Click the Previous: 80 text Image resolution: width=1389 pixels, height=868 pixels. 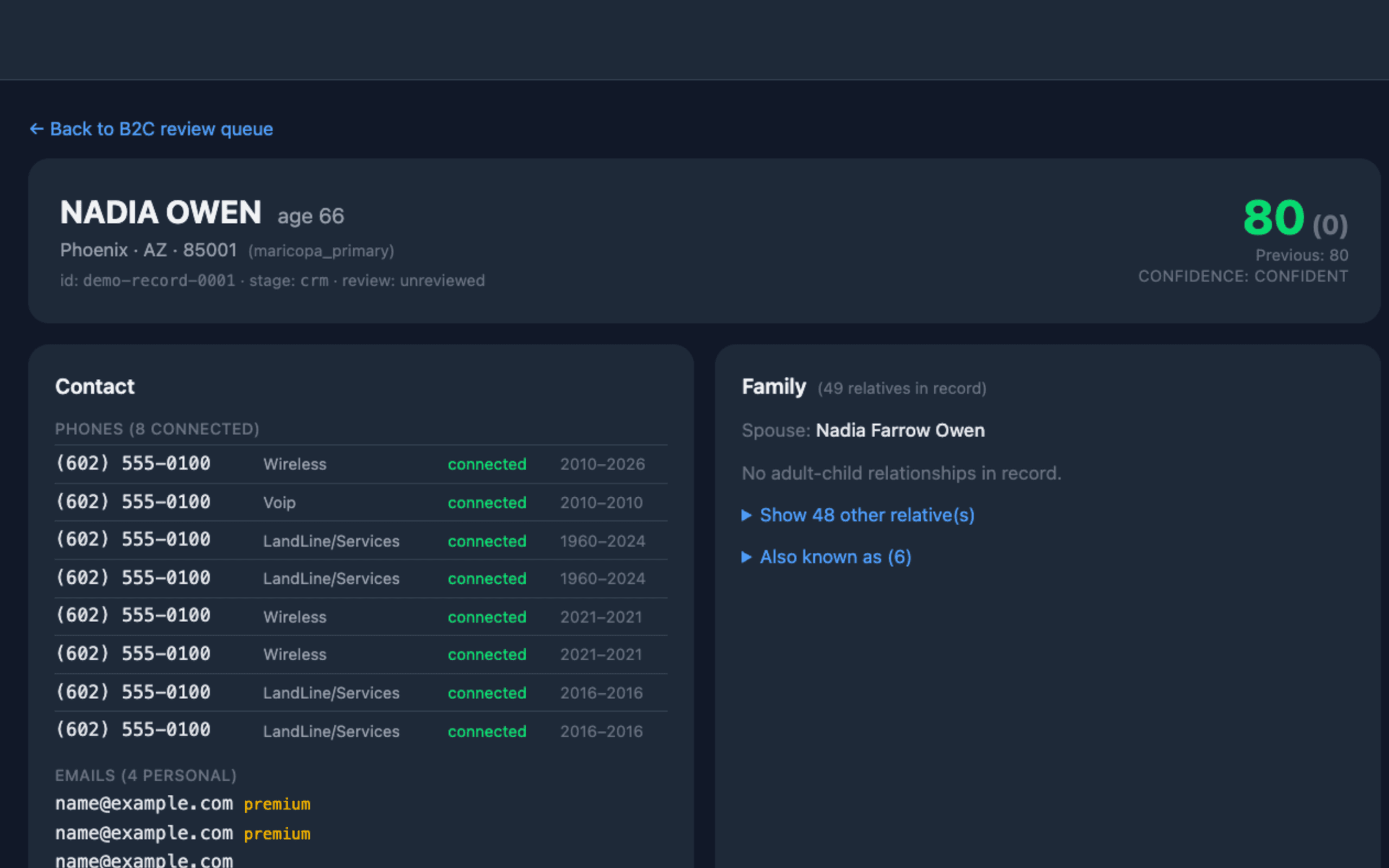pos(1302,255)
